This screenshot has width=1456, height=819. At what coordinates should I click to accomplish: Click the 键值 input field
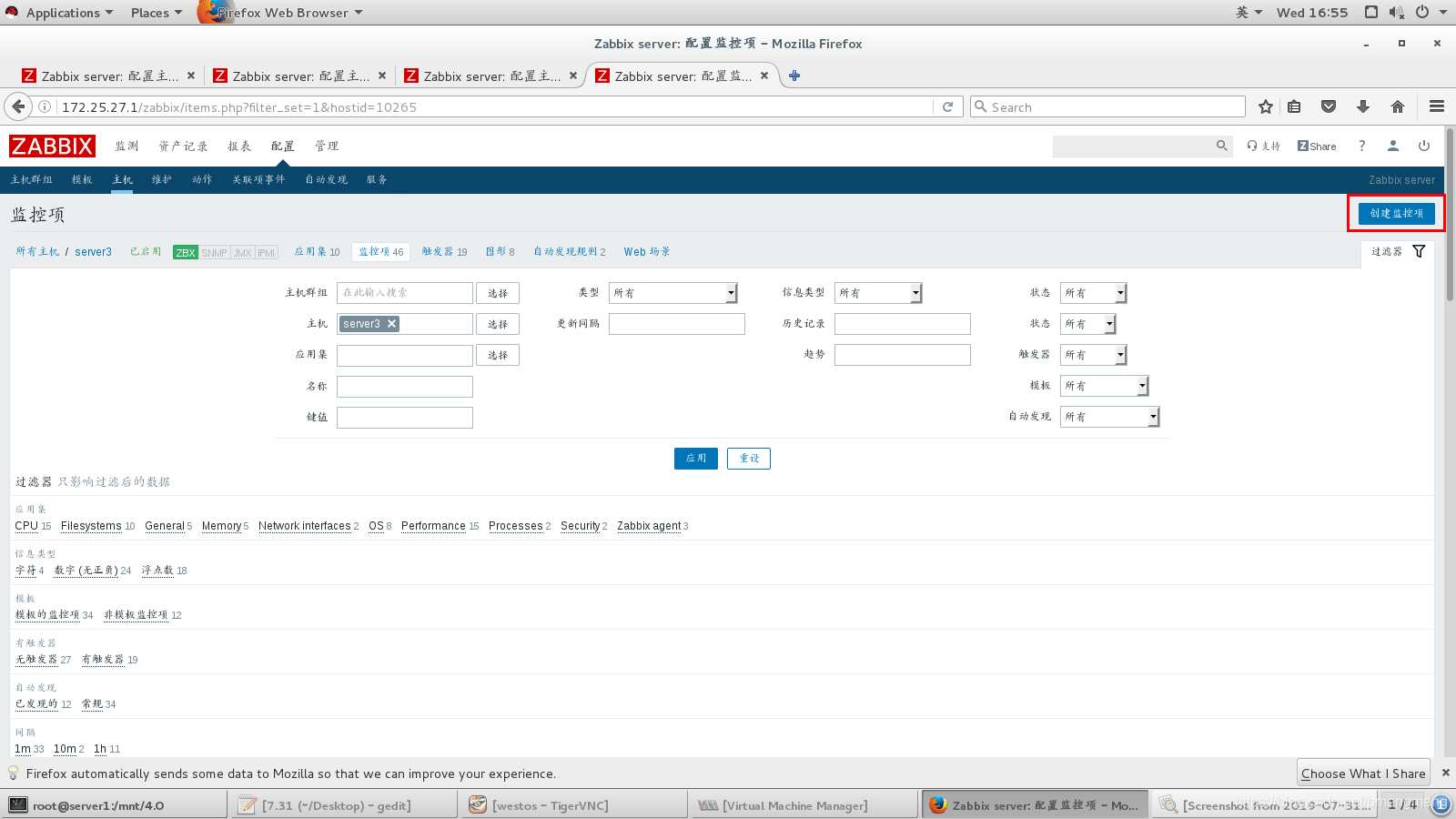pos(405,418)
